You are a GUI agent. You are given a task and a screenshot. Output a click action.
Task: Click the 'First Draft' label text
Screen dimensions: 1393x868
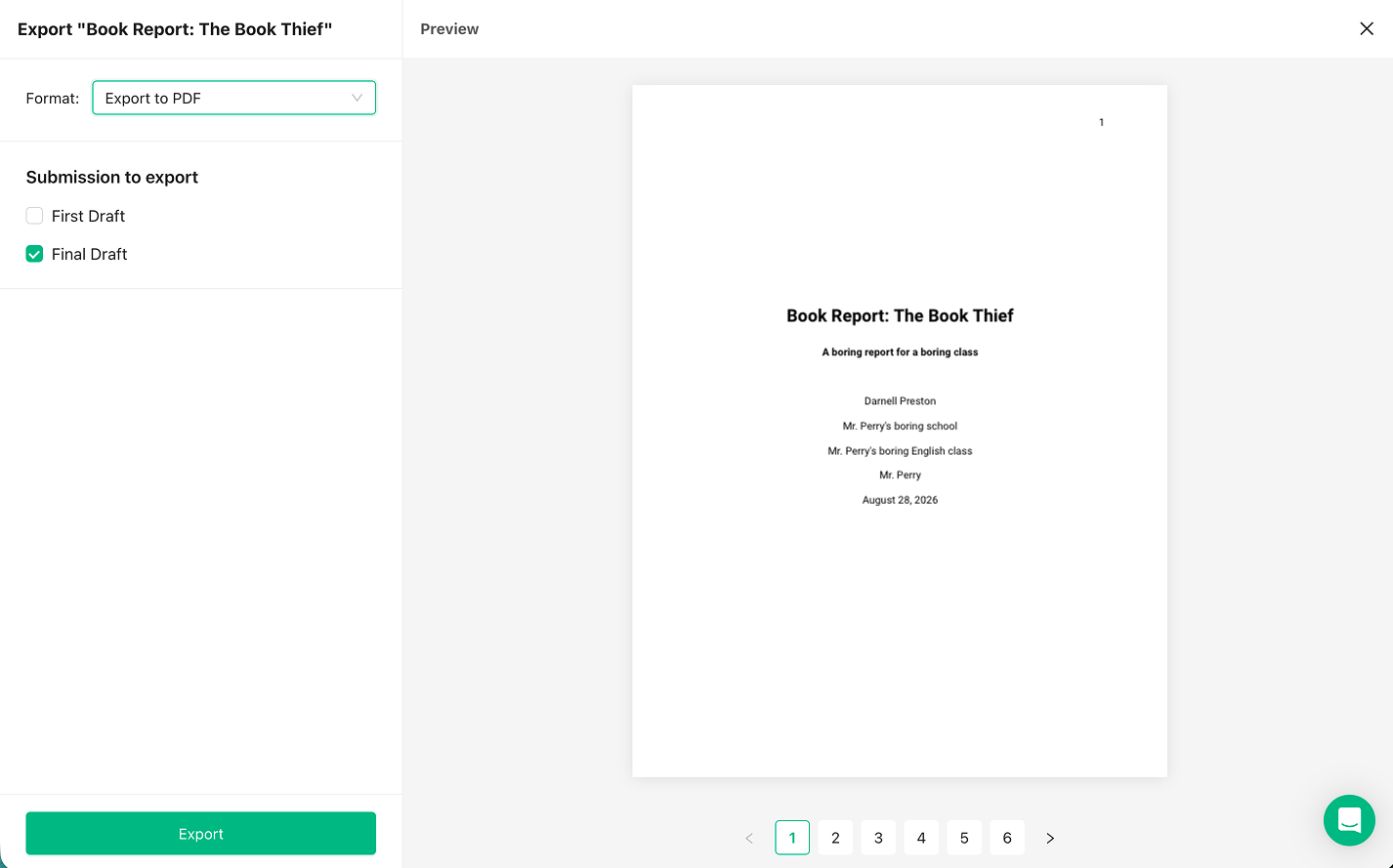coord(88,216)
